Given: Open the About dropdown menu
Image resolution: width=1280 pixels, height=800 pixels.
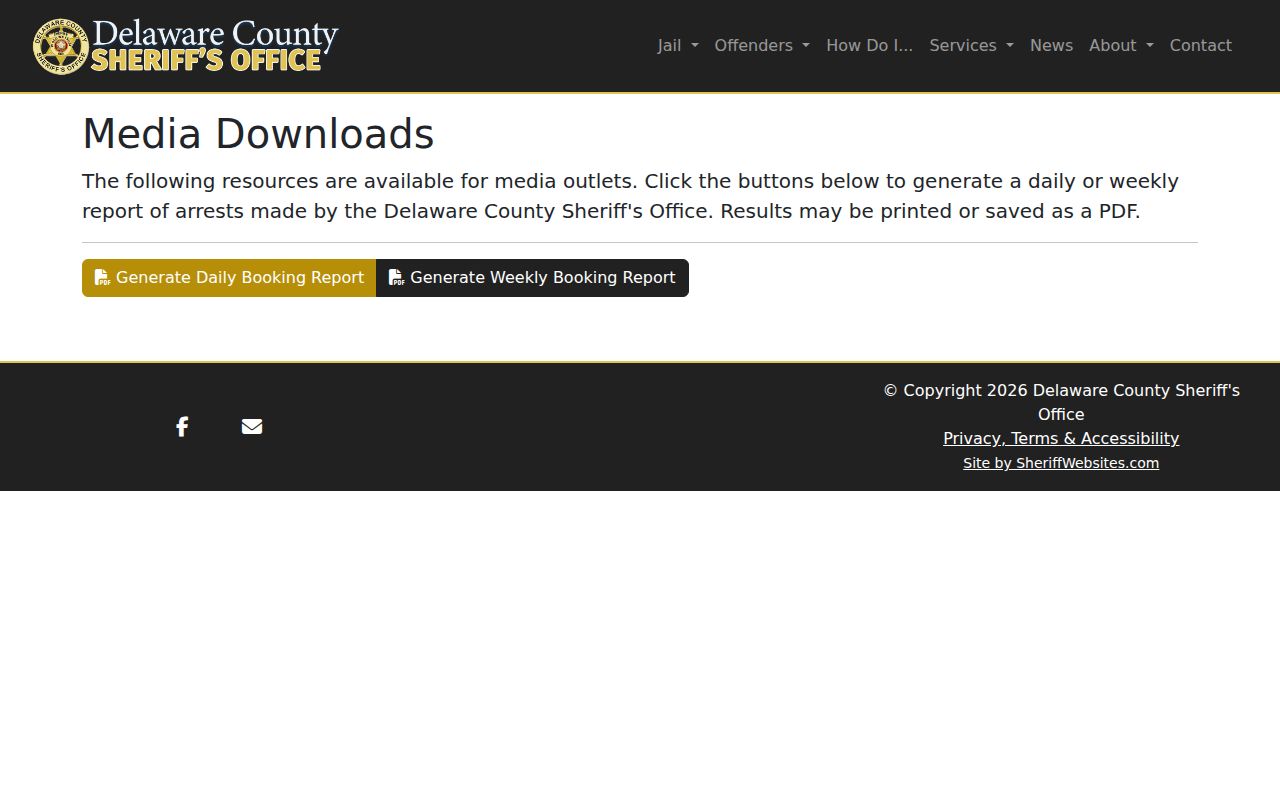Looking at the screenshot, I should [1121, 46].
